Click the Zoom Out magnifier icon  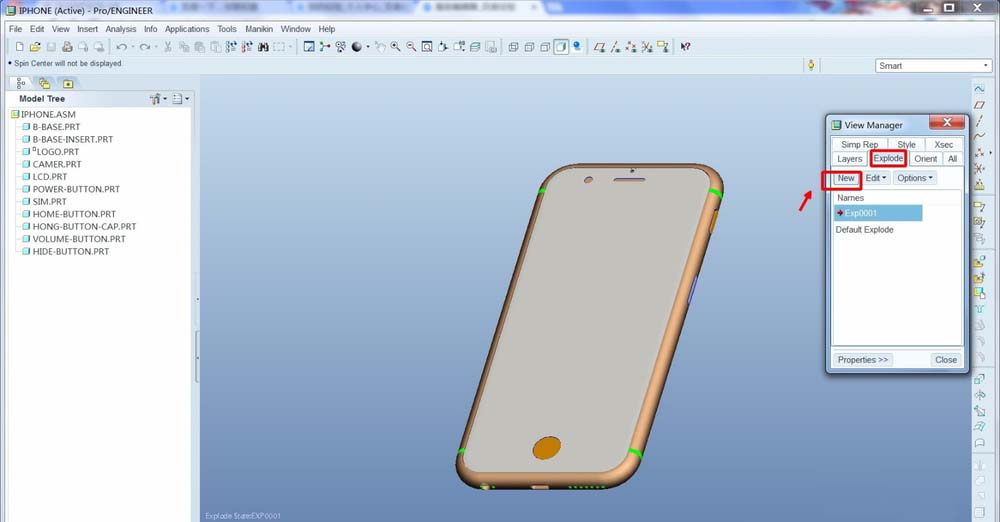pyautogui.click(x=411, y=47)
